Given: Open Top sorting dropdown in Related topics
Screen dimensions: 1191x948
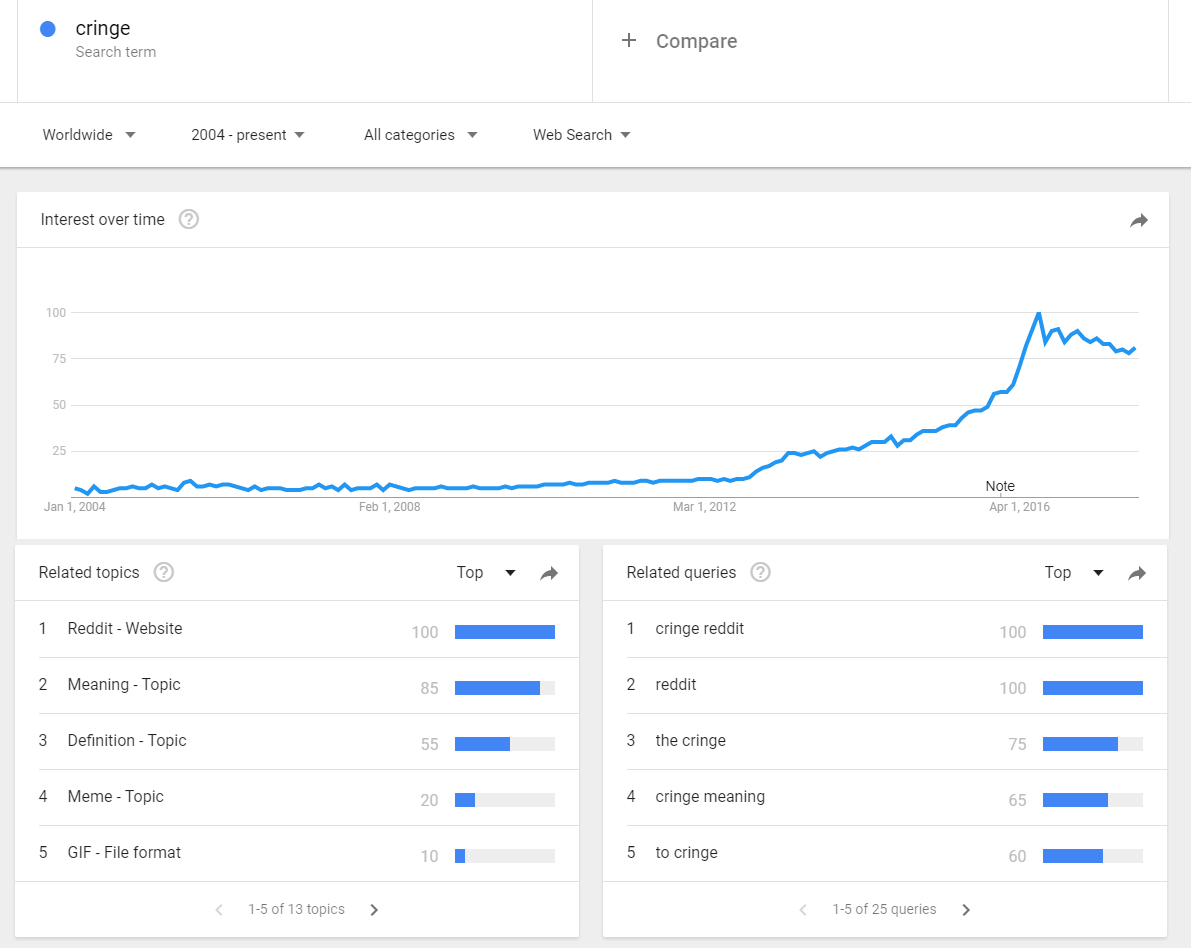Looking at the screenshot, I should (x=486, y=573).
